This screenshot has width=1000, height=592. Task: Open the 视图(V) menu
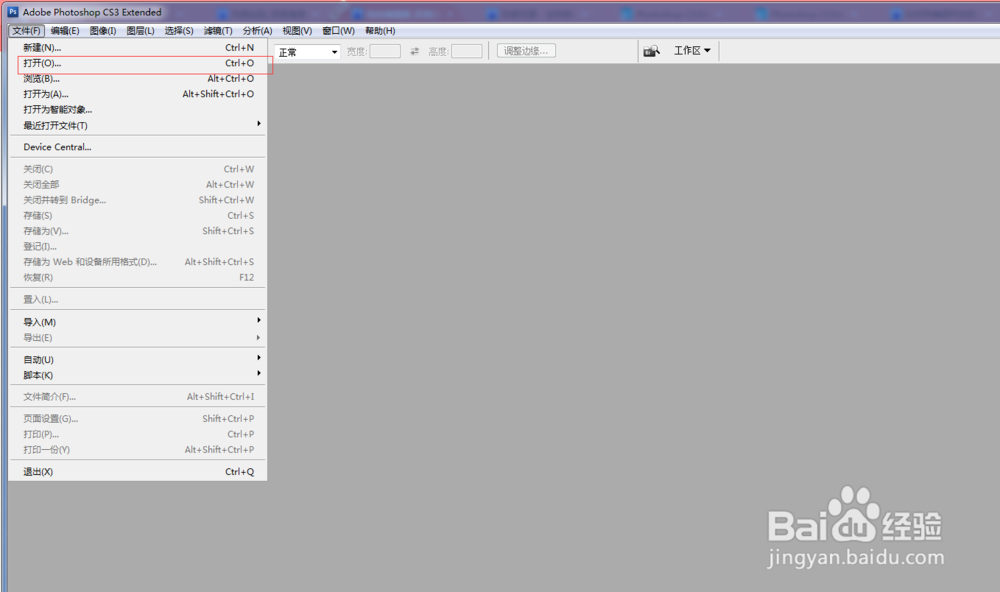coord(297,31)
